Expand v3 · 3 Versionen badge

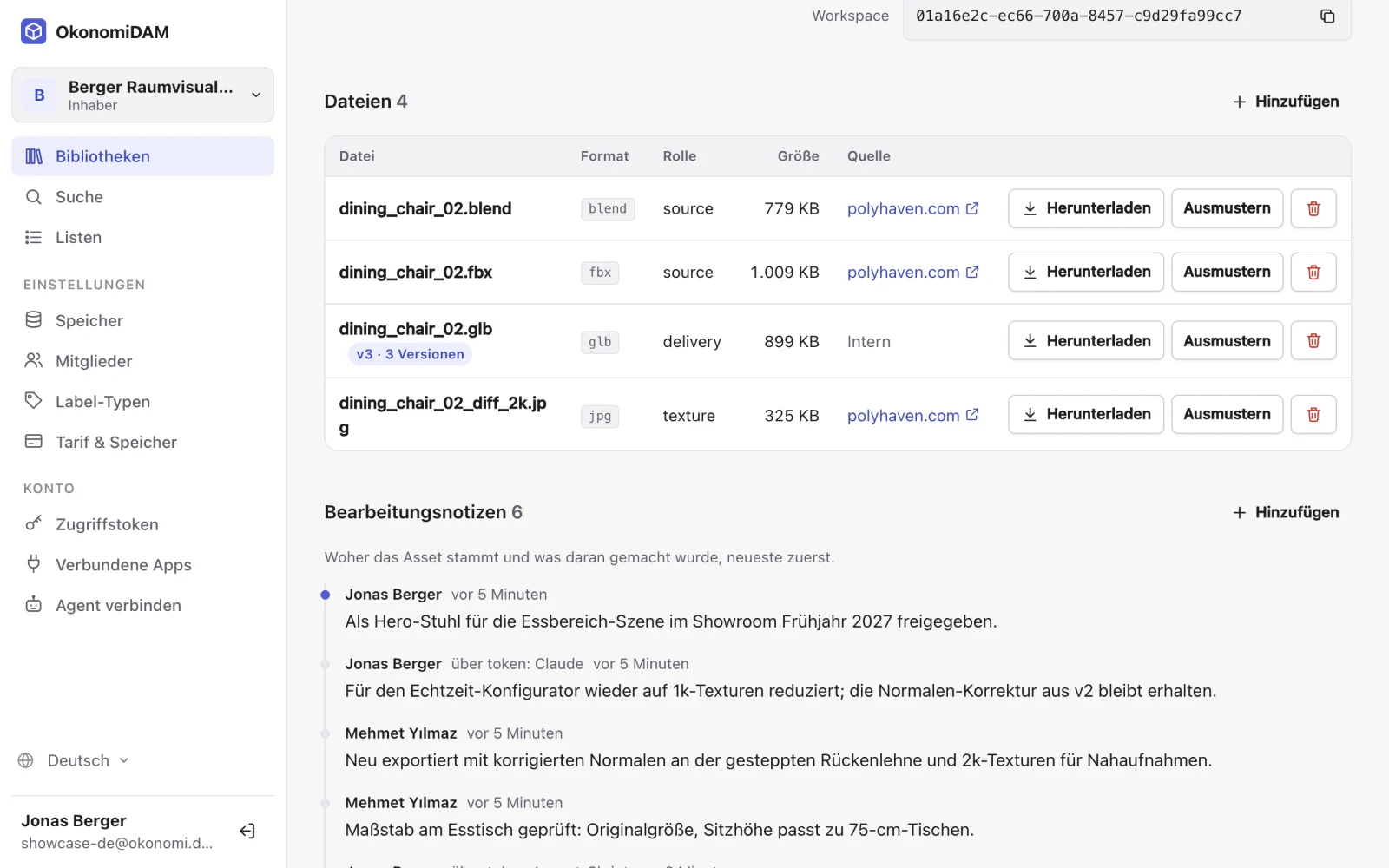(x=410, y=354)
